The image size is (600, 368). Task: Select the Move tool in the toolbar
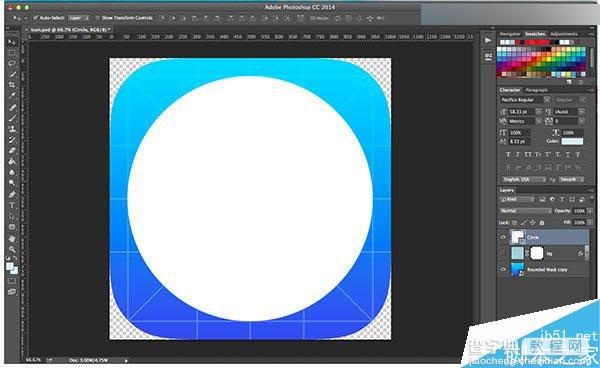12,42
